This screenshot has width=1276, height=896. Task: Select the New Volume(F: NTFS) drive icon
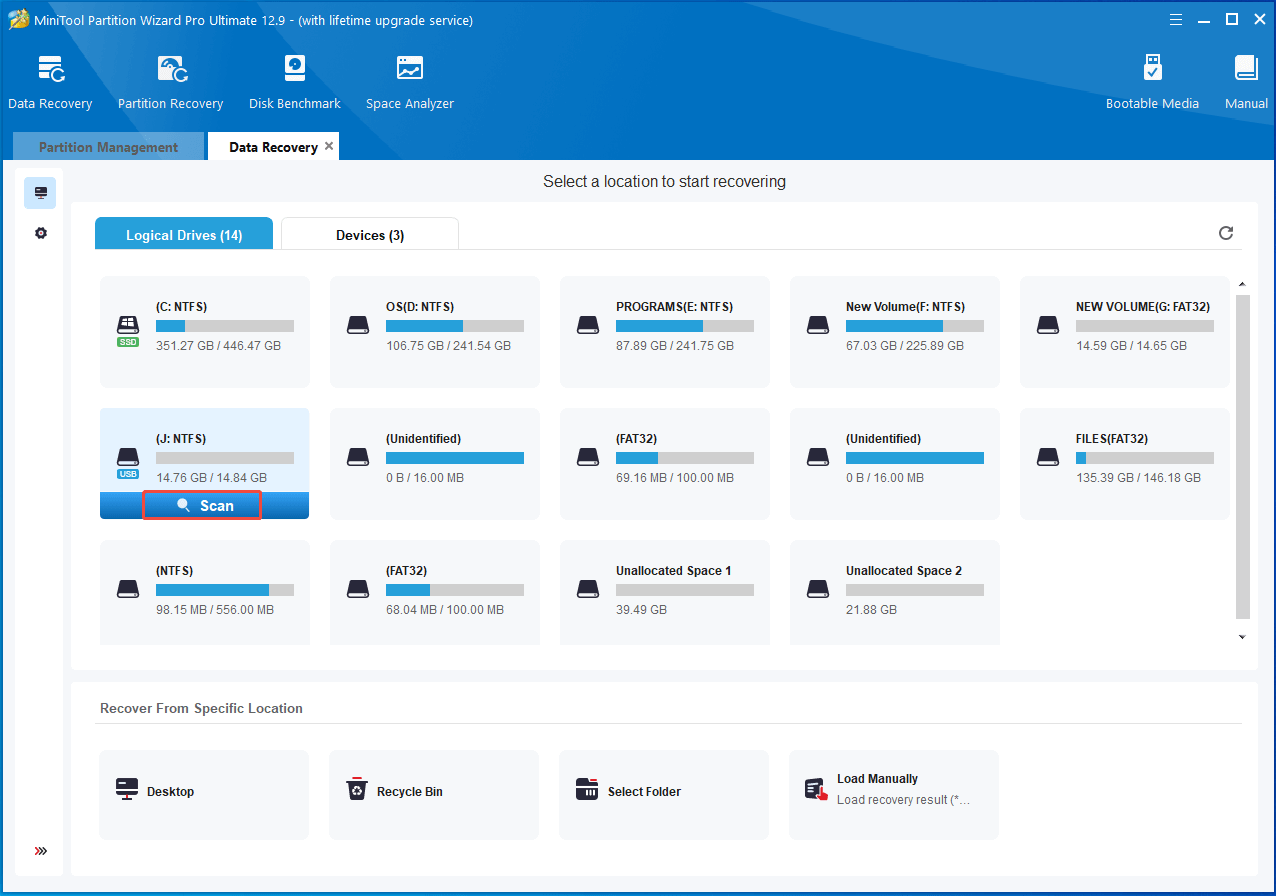(x=818, y=325)
